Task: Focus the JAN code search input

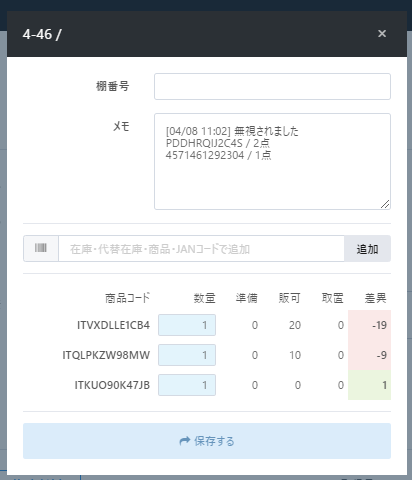Action: [201, 249]
